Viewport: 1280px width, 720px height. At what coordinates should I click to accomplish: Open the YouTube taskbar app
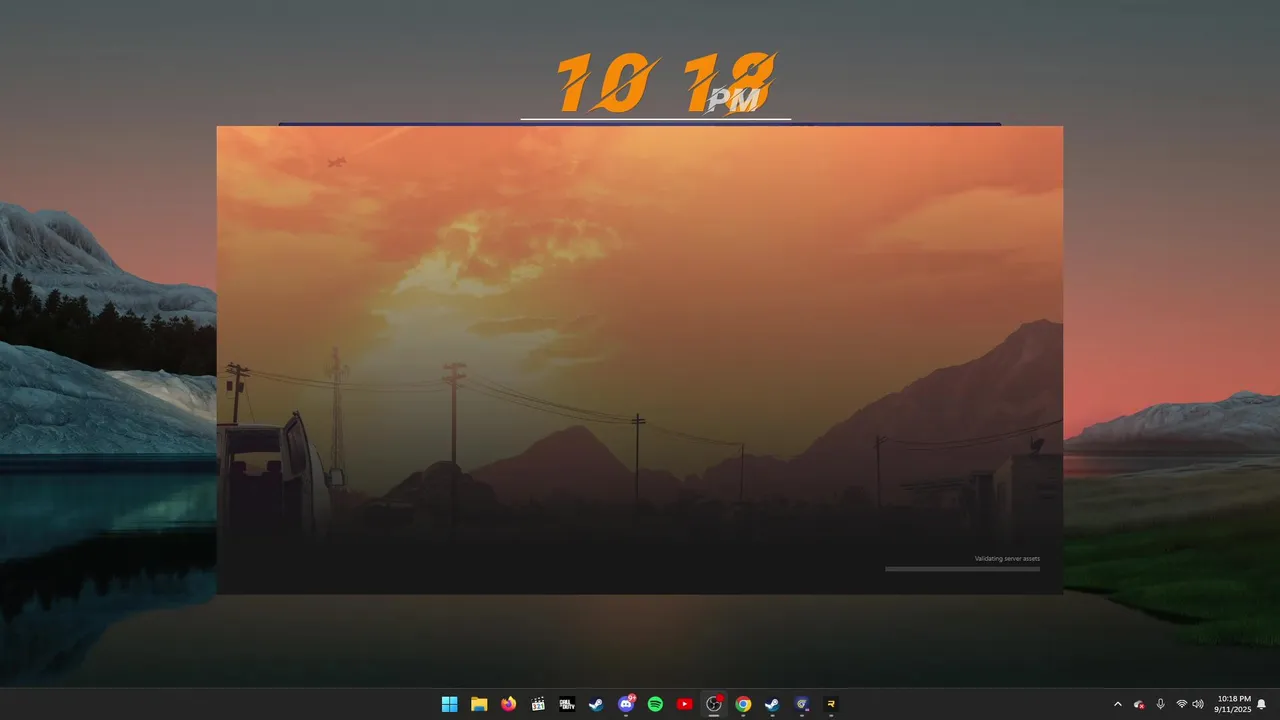point(684,704)
